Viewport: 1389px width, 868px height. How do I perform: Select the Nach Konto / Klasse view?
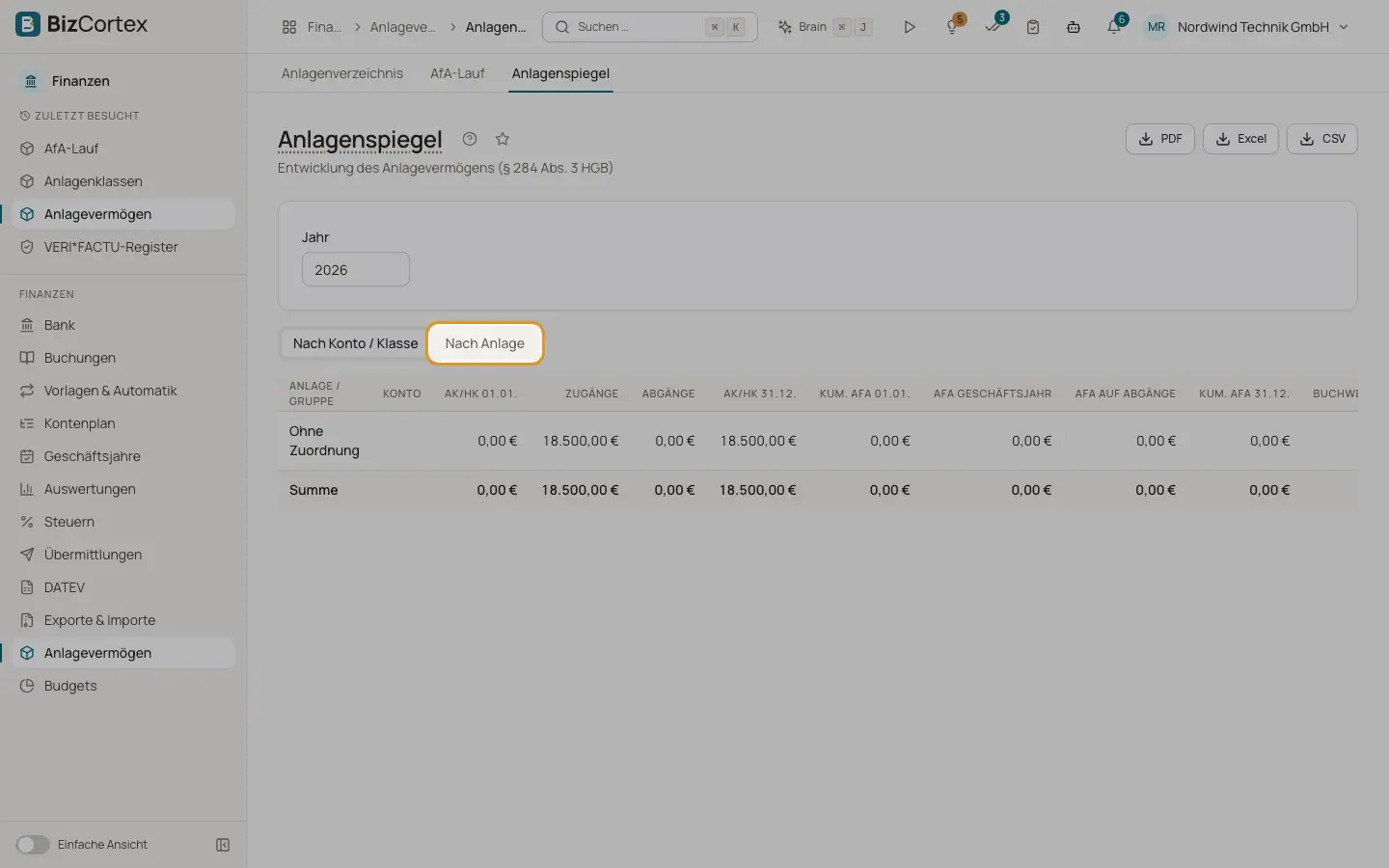point(355,343)
